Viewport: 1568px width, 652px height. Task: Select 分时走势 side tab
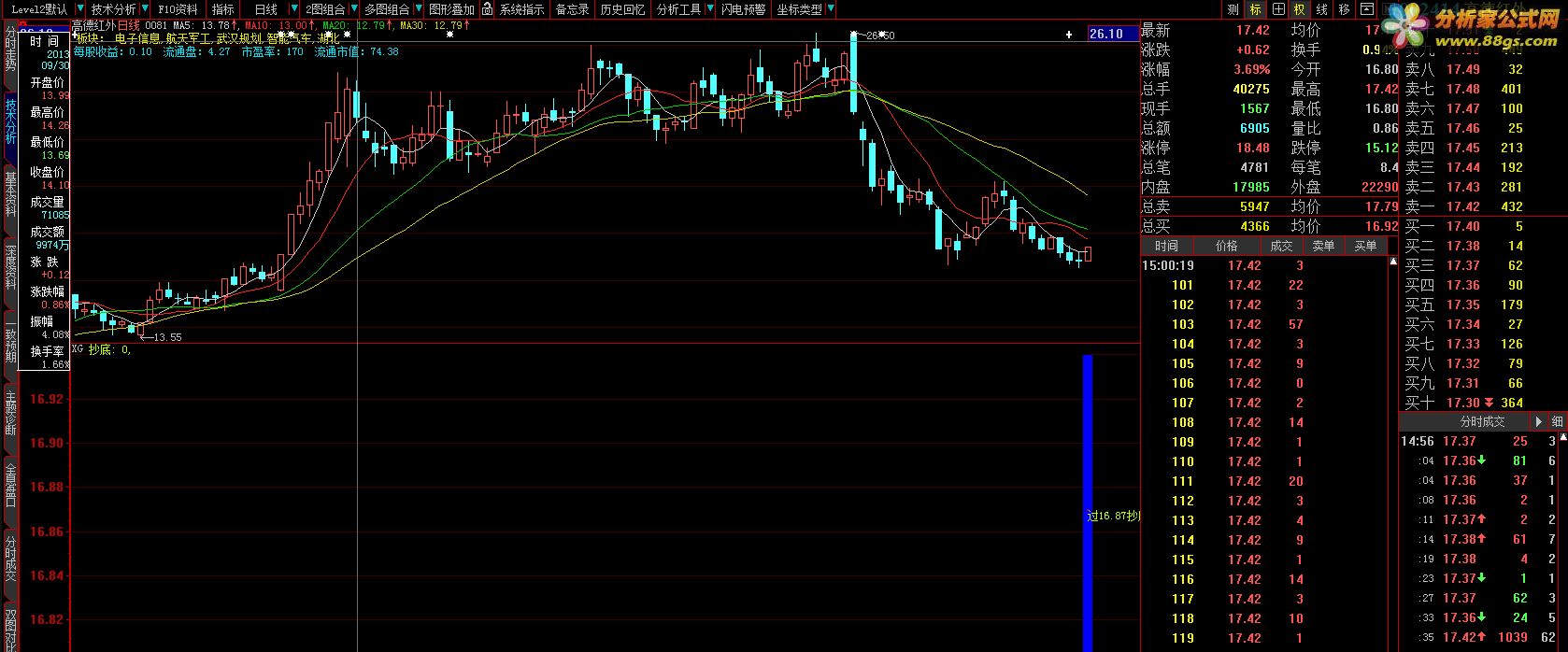[10, 50]
